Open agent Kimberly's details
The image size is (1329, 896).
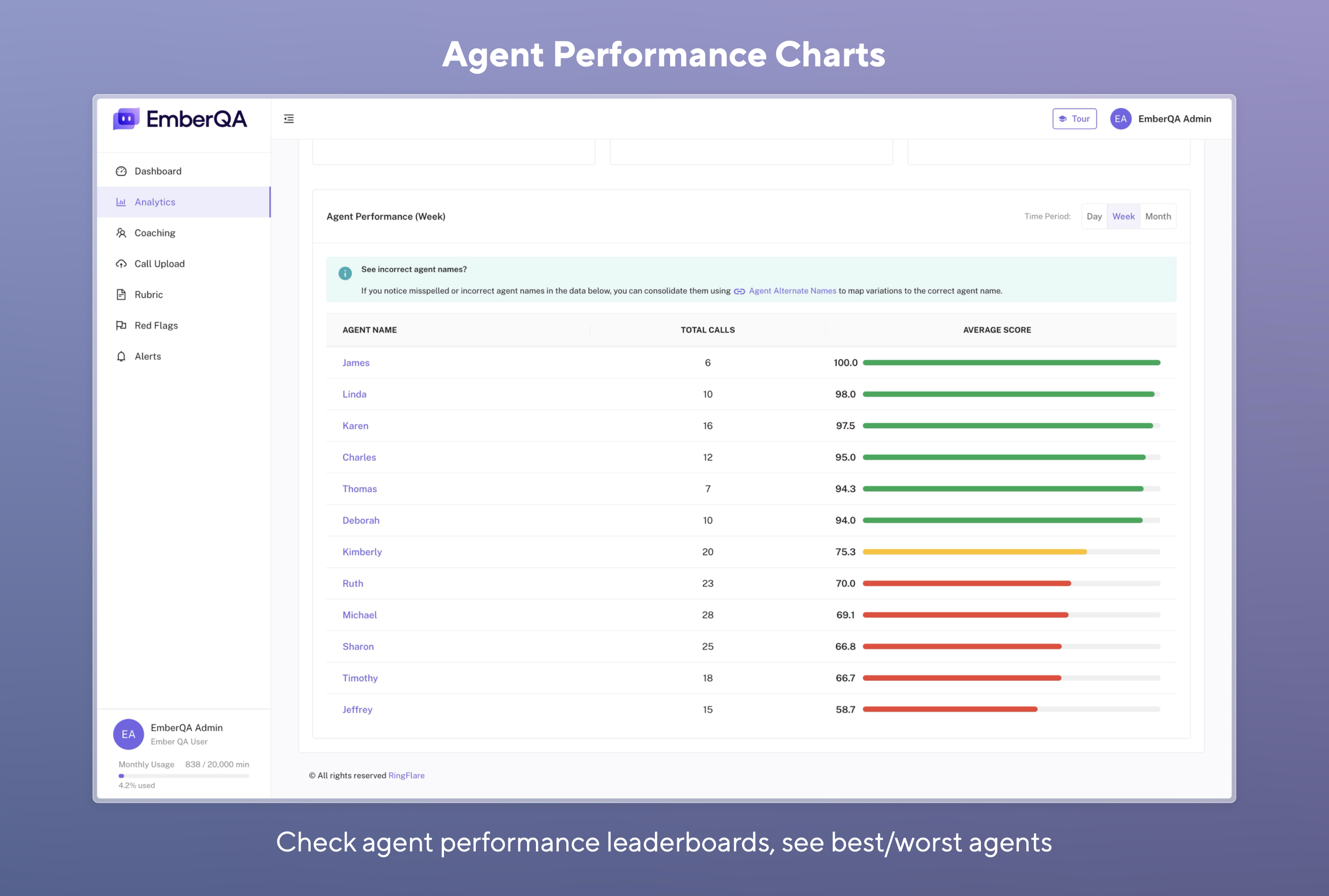click(362, 552)
